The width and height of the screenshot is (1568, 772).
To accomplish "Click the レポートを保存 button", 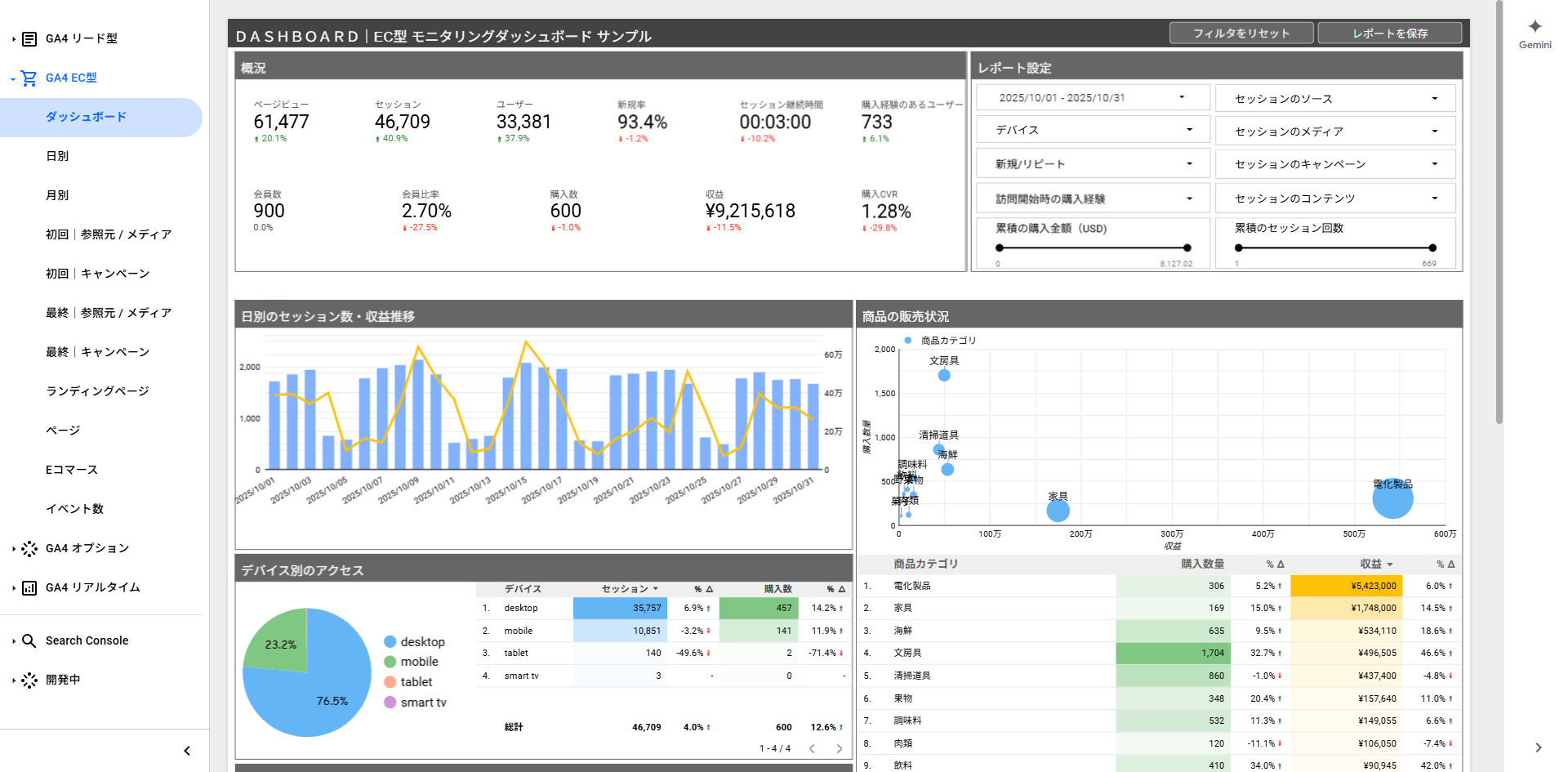I will click(1389, 33).
